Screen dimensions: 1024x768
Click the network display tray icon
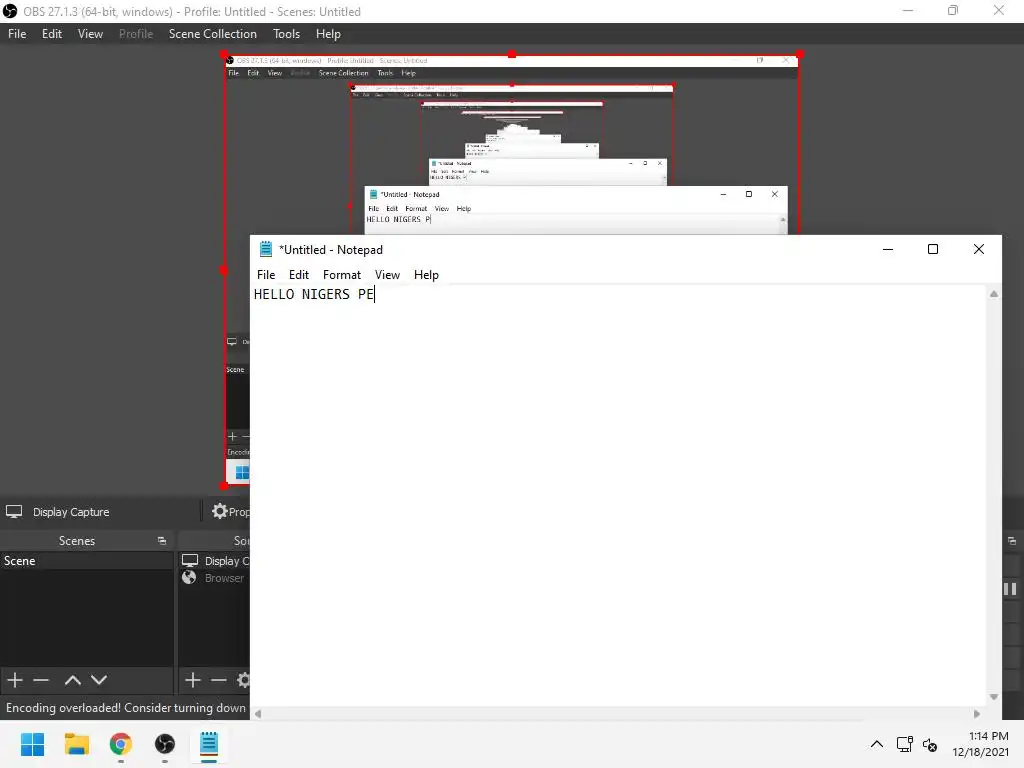click(x=904, y=744)
